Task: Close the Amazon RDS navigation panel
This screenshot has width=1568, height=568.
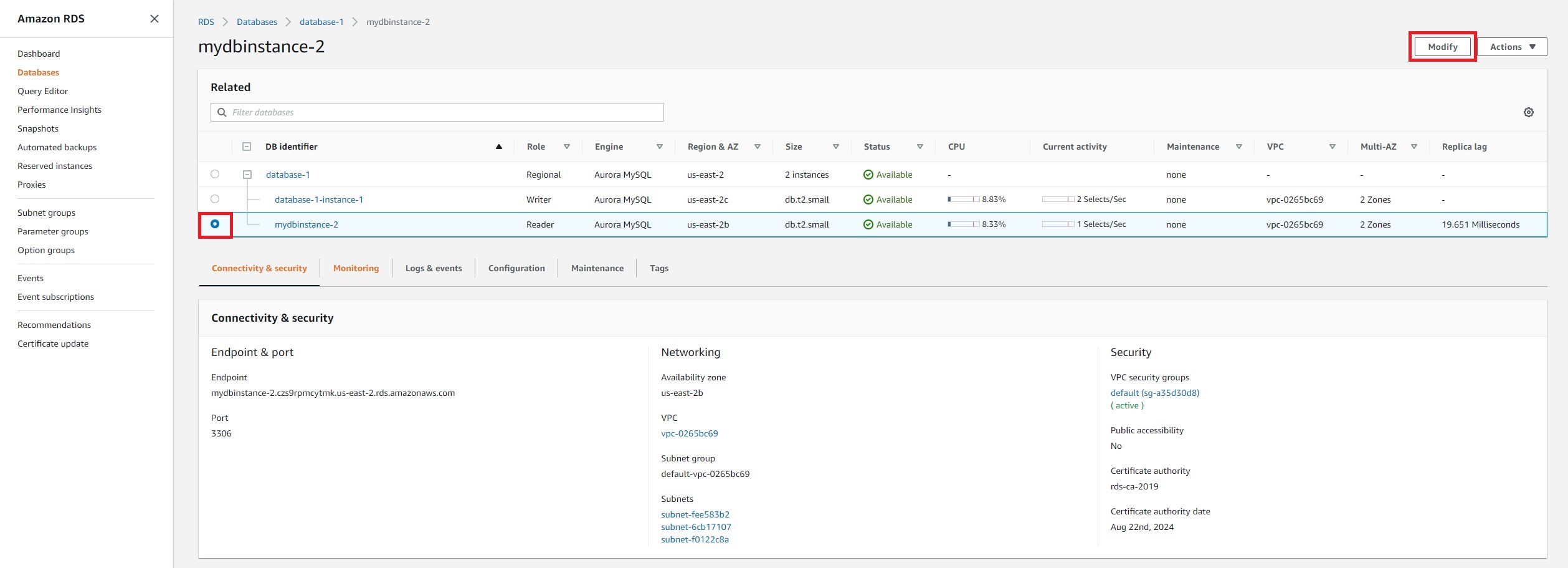Action: [x=154, y=19]
